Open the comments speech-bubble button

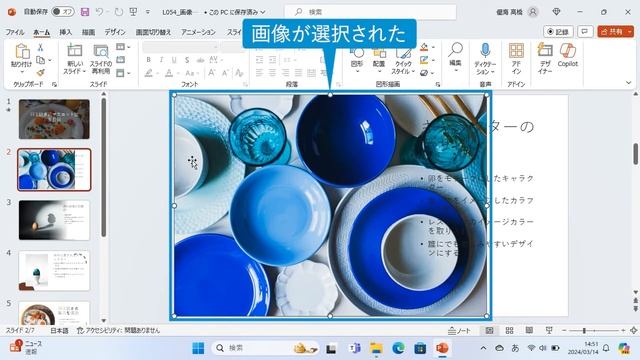point(585,31)
